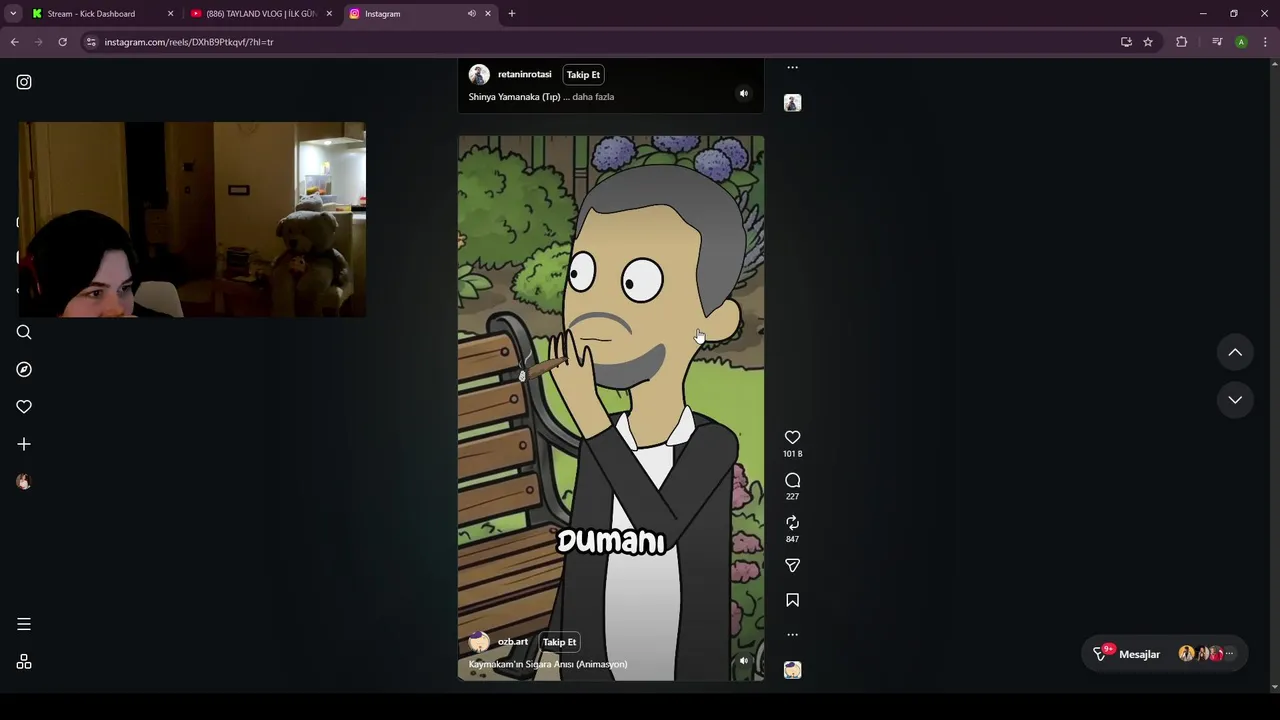Viewport: 1280px width, 720px height.
Task: Open ozb.art profile name link
Action: [x=513, y=642]
